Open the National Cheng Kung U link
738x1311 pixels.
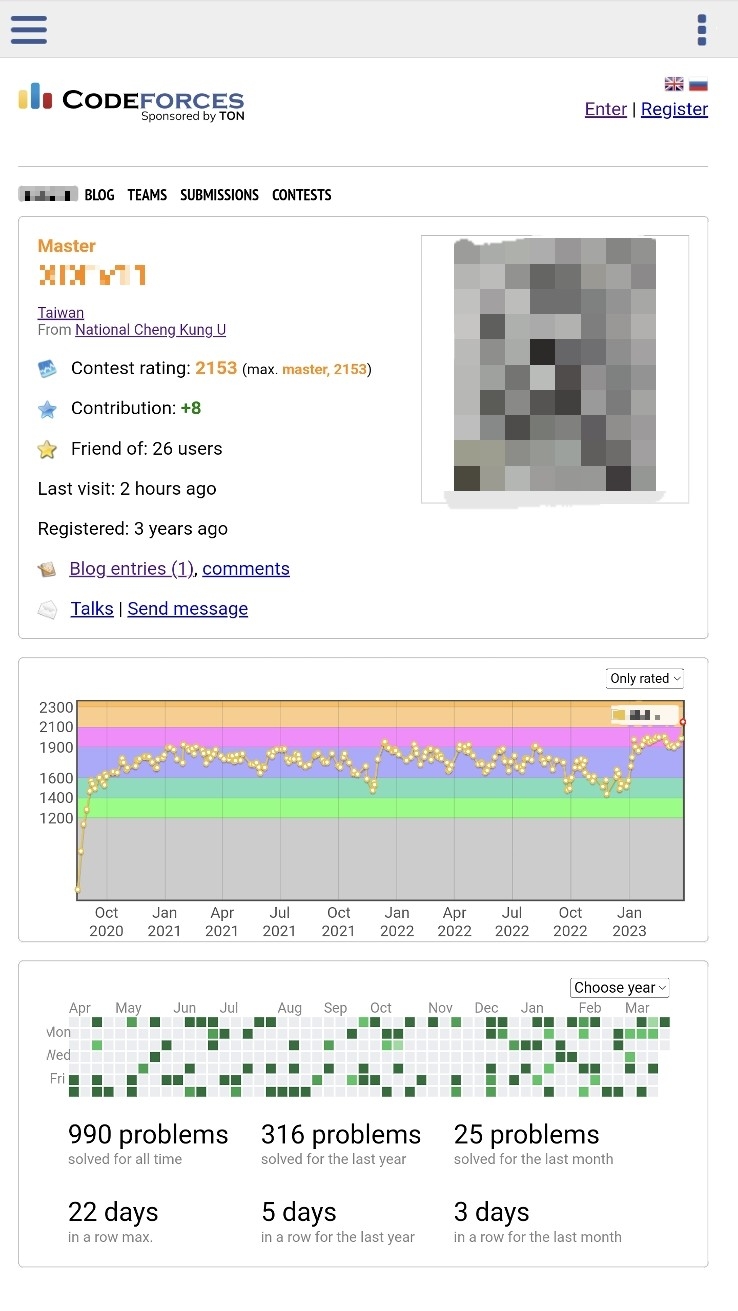(150, 330)
